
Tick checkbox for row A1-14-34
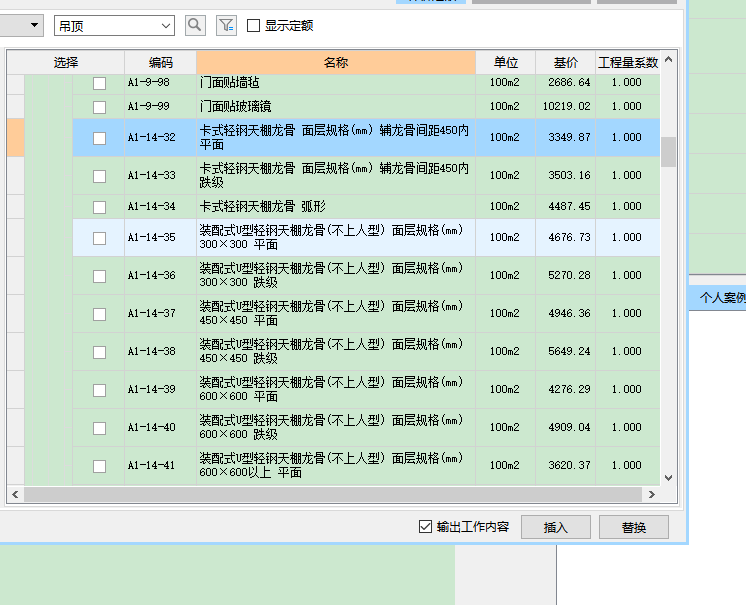click(x=99, y=207)
